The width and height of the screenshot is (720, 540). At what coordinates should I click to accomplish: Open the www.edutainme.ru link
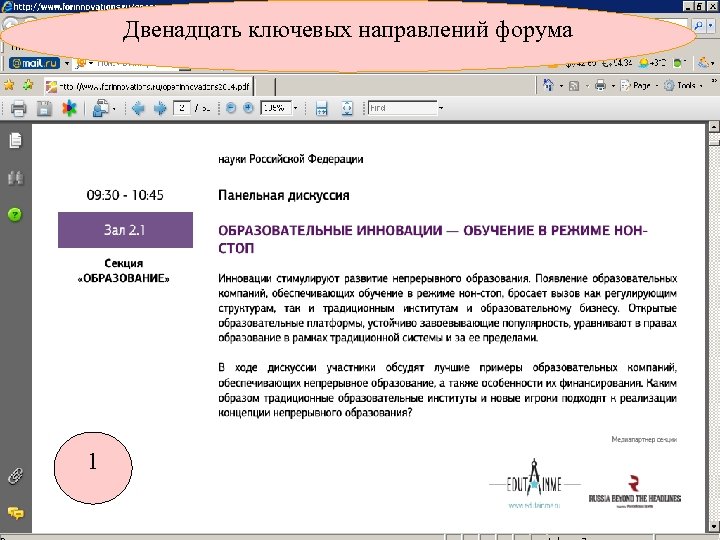tap(534, 505)
